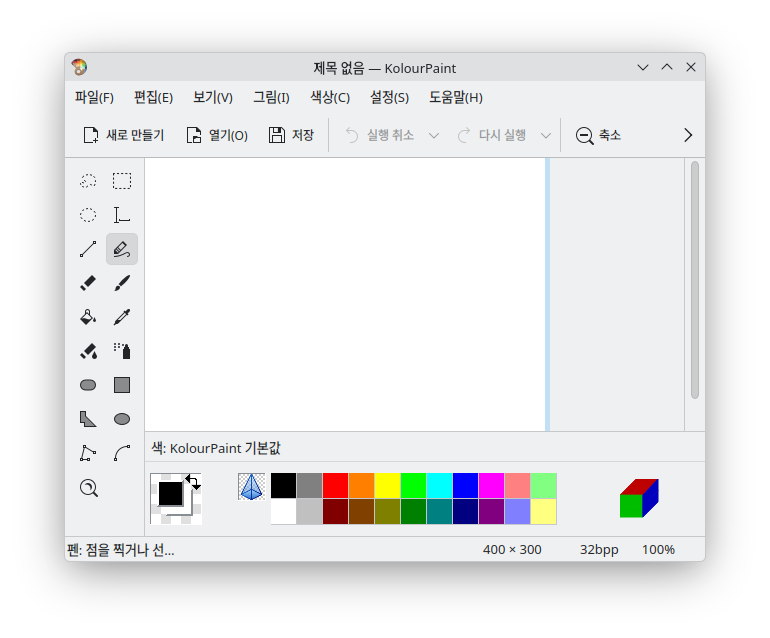The image size is (770, 638).
Task: Select the Flood Fill bucket tool
Action: point(88,317)
